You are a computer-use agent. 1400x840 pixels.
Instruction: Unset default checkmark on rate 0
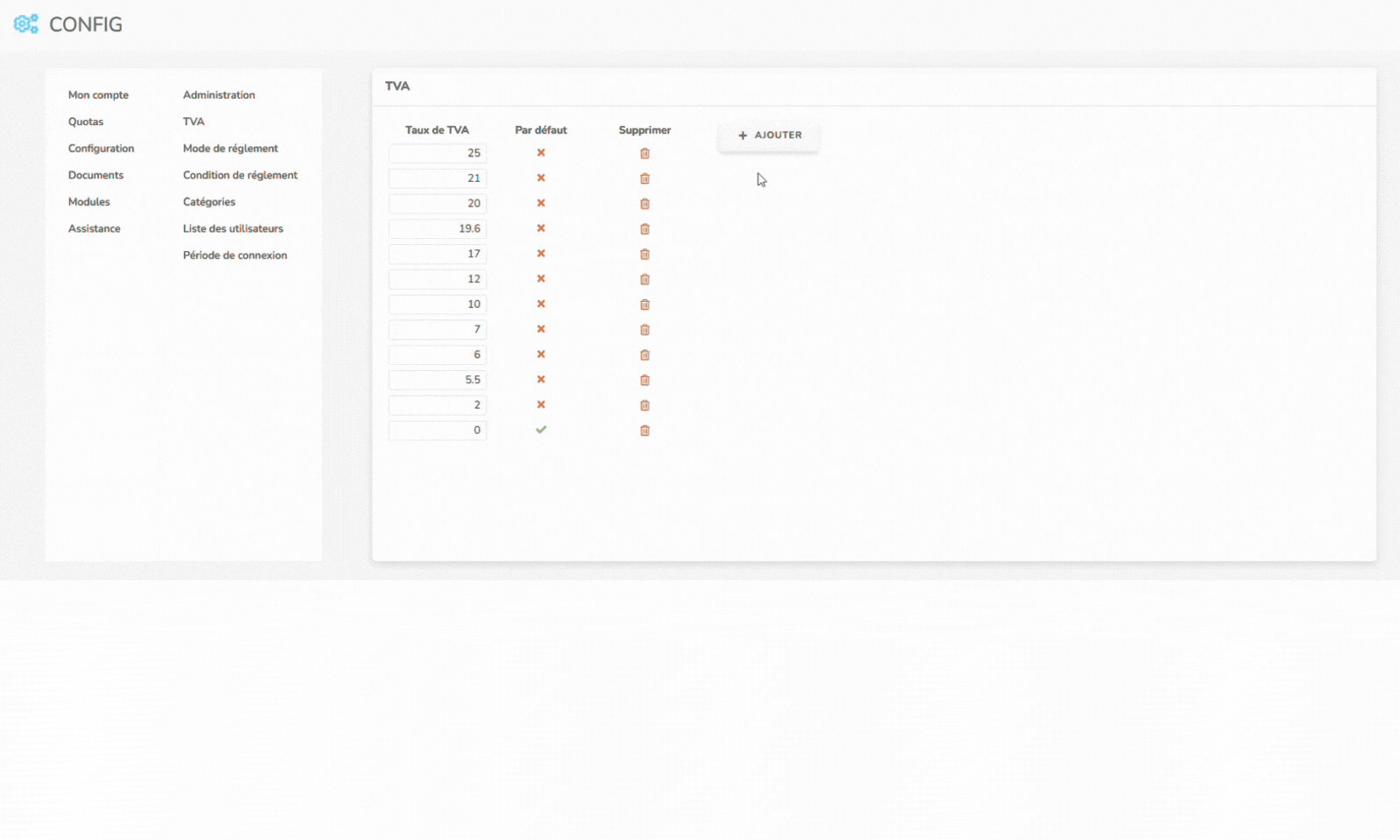click(541, 430)
